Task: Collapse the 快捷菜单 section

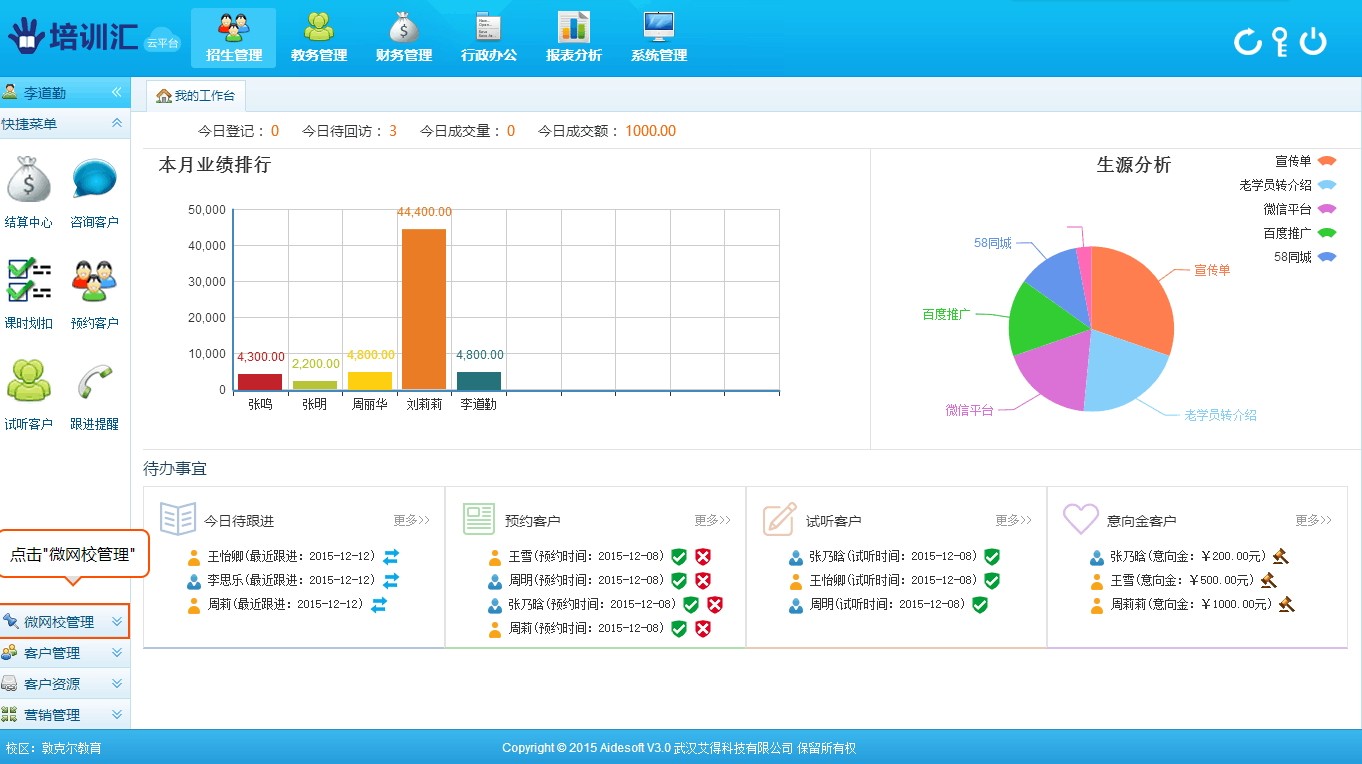Action: (117, 123)
